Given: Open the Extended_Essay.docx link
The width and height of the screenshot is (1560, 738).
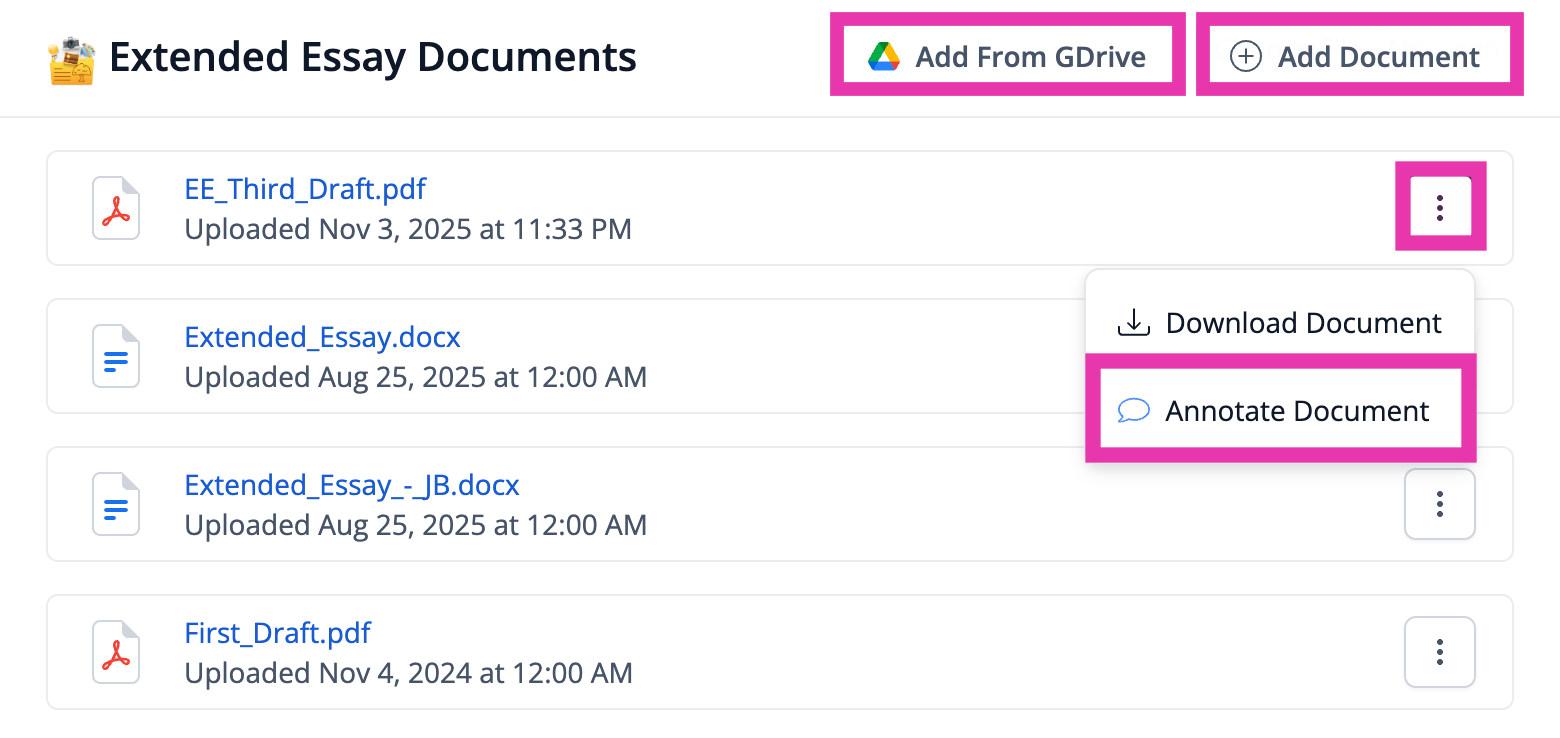Looking at the screenshot, I should tap(323, 336).
